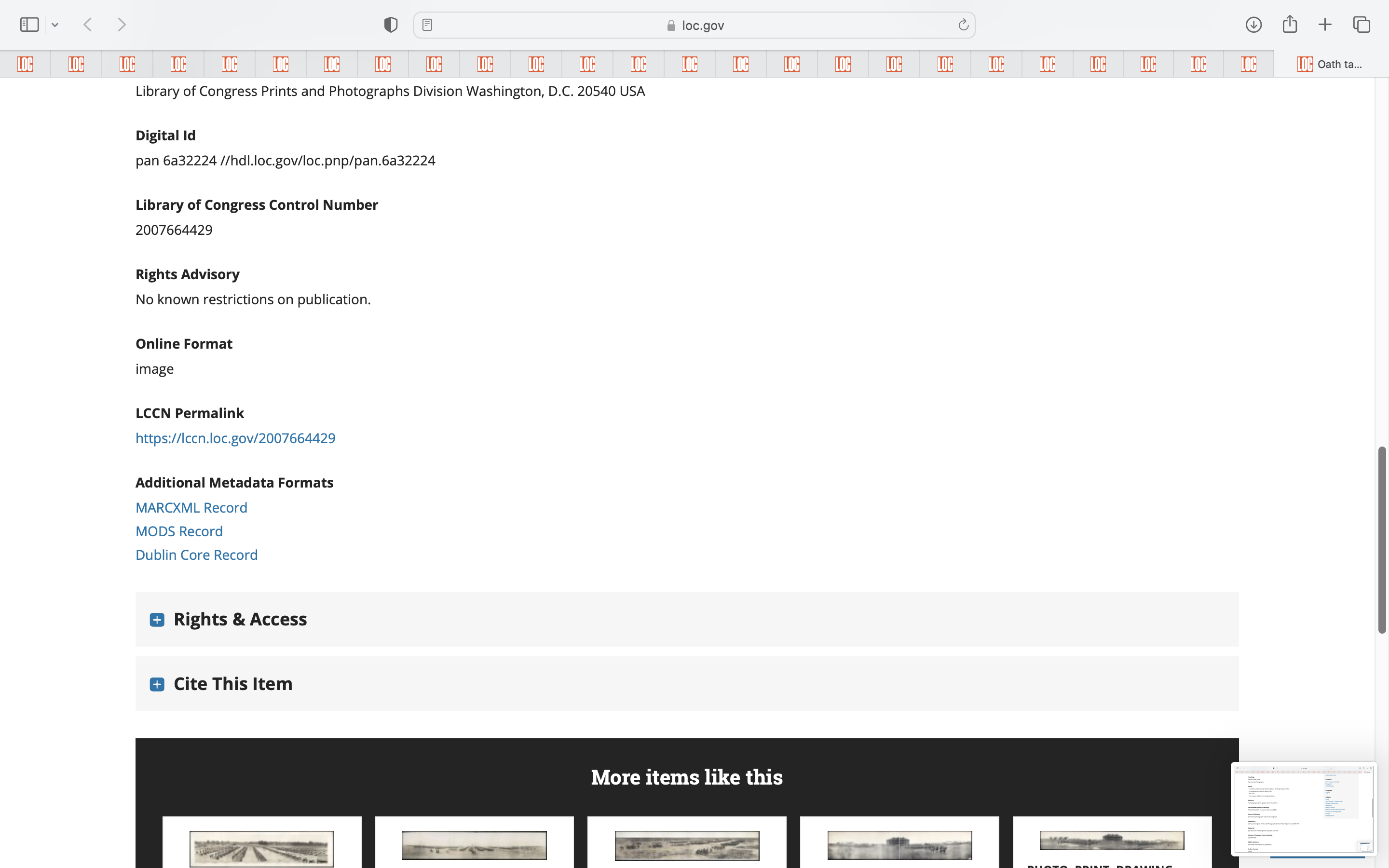This screenshot has width=1389, height=868.
Task: Click the Share icon in toolbar
Action: 1290,25
